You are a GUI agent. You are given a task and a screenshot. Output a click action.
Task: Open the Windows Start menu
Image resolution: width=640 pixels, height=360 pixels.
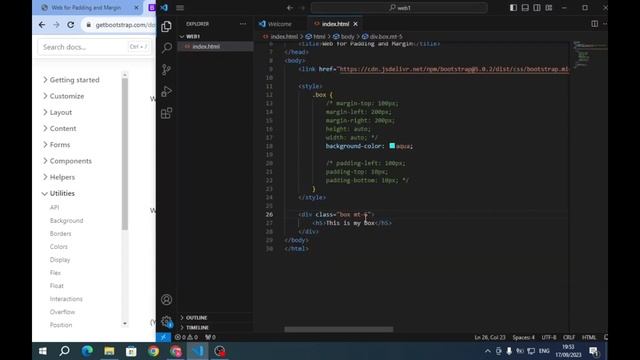coord(42,351)
